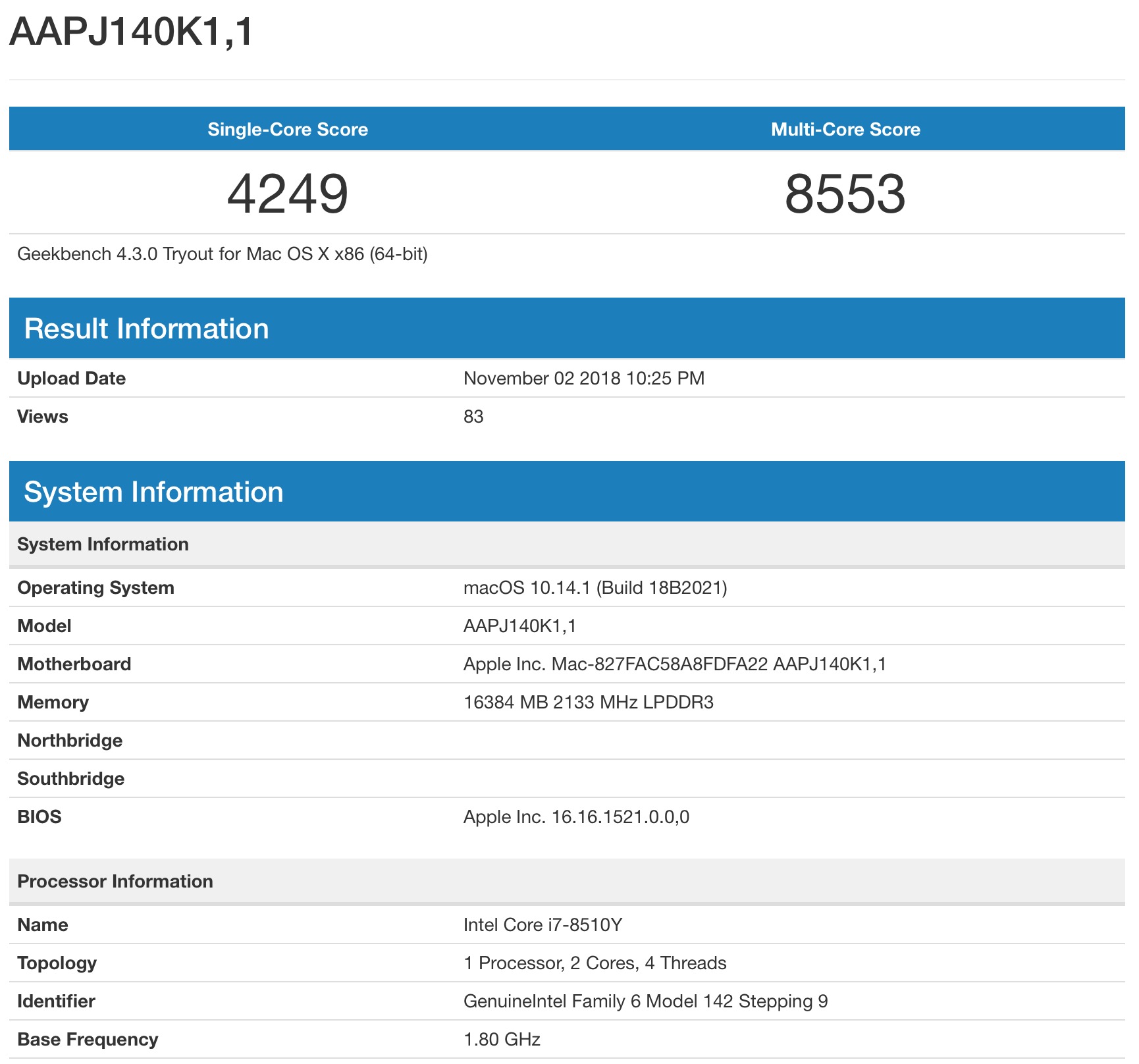This screenshot has width=1139, height=1064.
Task: Click the macOS 10.14.1 operating system value
Action: click(x=595, y=588)
